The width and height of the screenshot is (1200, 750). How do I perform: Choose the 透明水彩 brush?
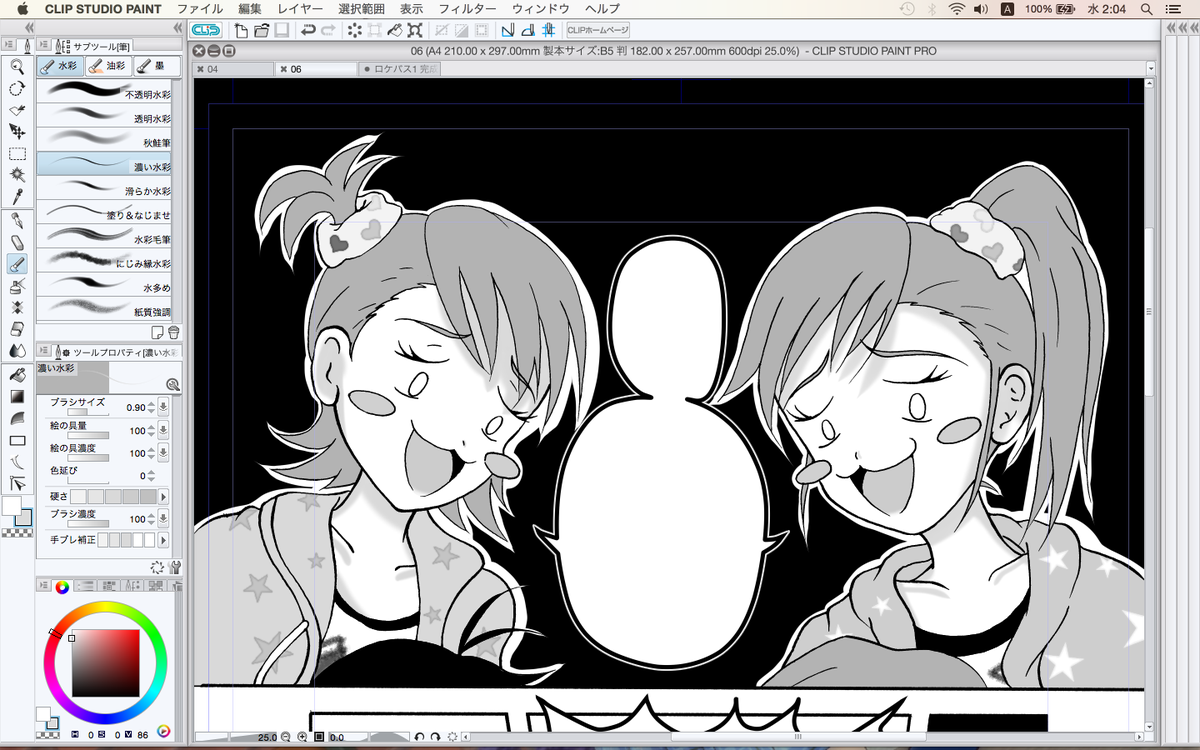click(x=104, y=116)
